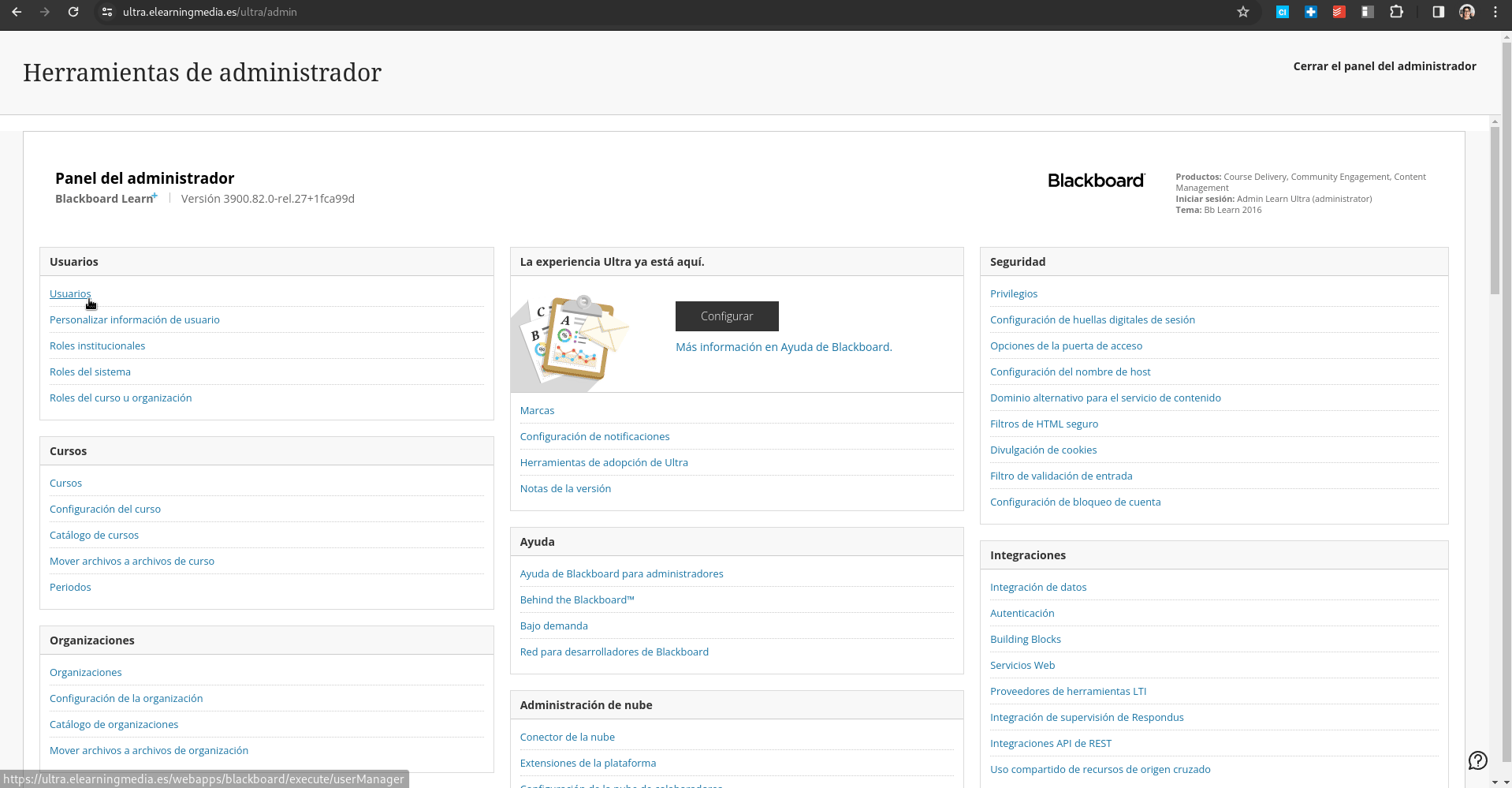Open the browser extensions puzzle icon

point(1396,12)
